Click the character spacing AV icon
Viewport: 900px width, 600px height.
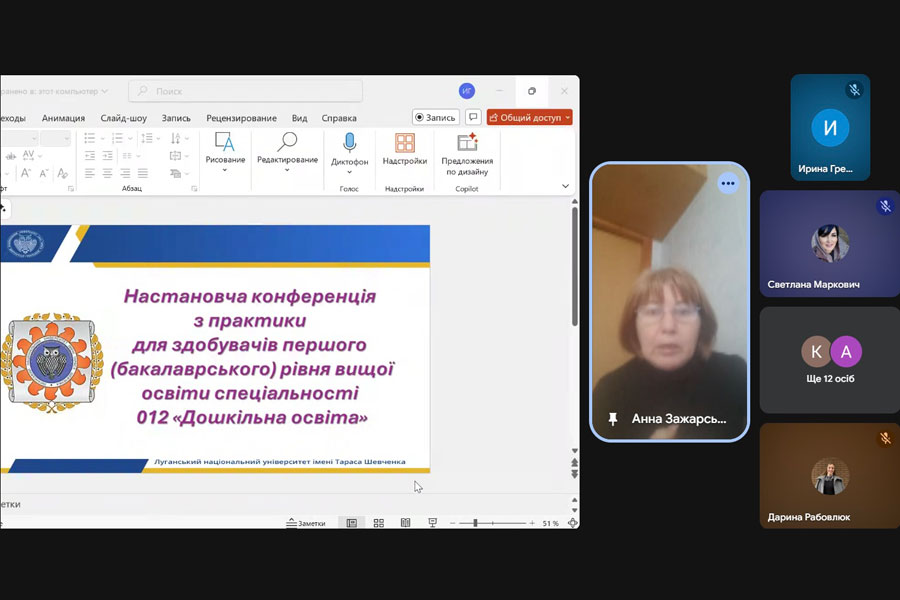(x=29, y=155)
